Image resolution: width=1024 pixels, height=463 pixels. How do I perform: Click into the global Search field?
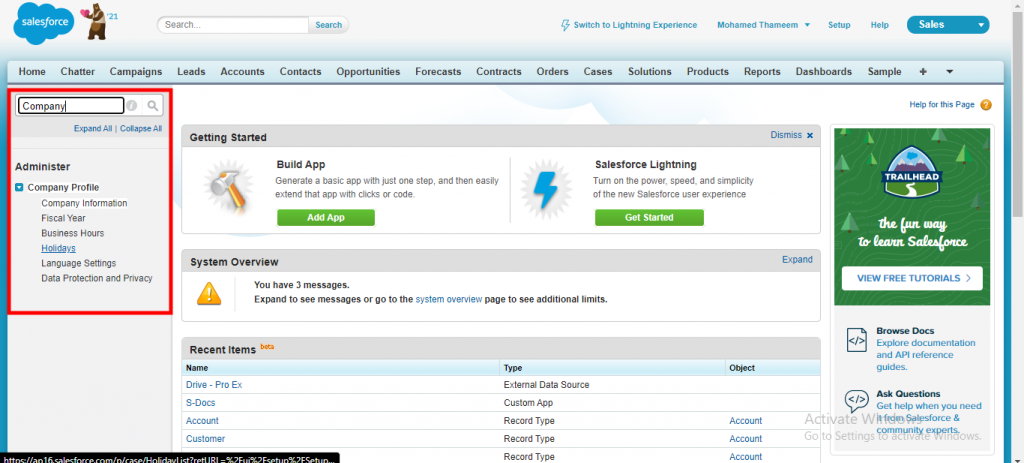click(x=233, y=25)
